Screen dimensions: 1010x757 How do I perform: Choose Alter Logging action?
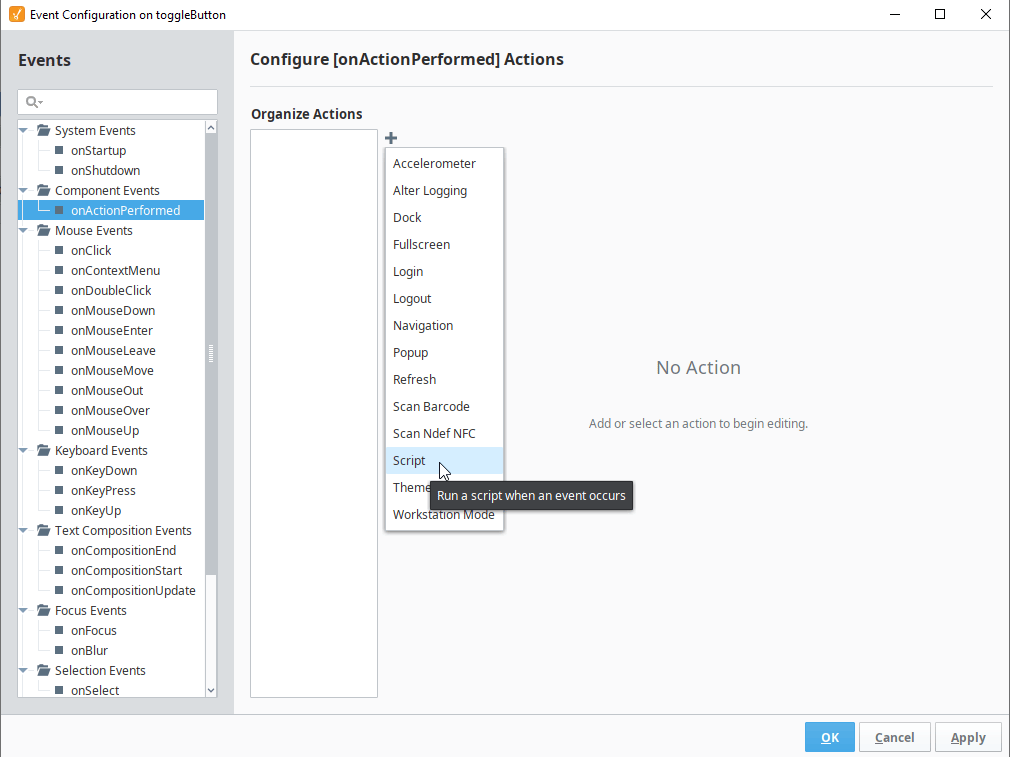click(444, 191)
